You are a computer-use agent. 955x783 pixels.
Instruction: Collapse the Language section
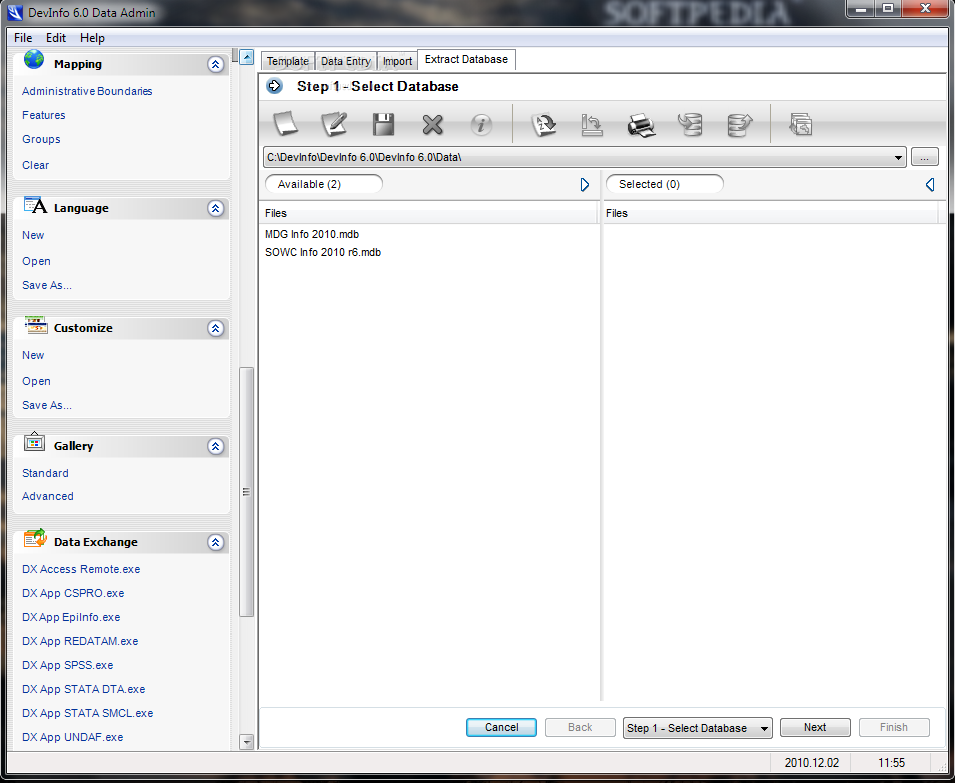pos(216,208)
